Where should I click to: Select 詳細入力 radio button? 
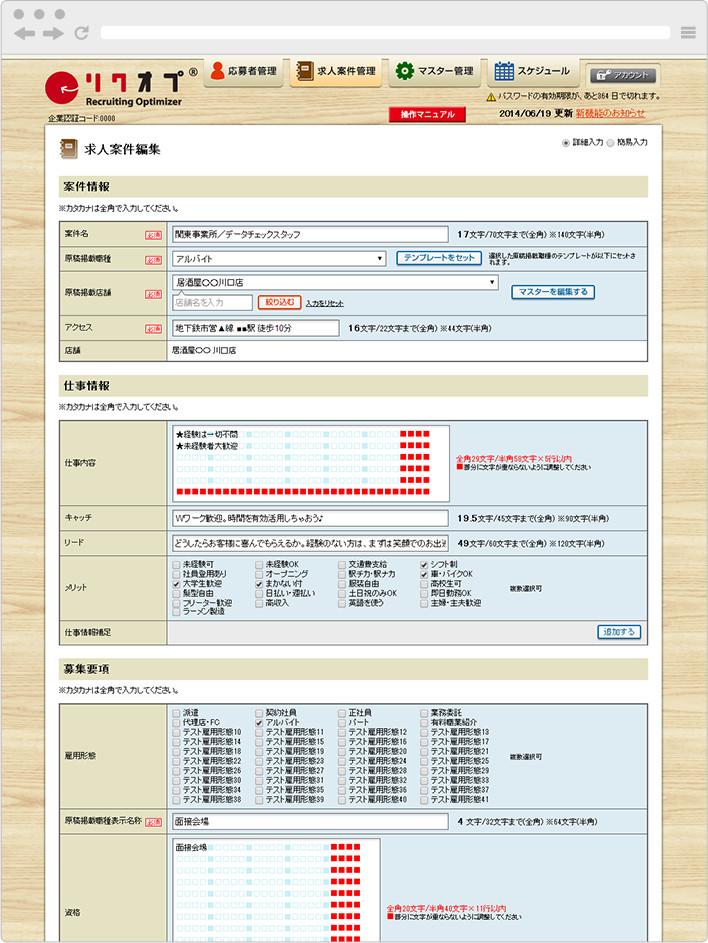(565, 143)
